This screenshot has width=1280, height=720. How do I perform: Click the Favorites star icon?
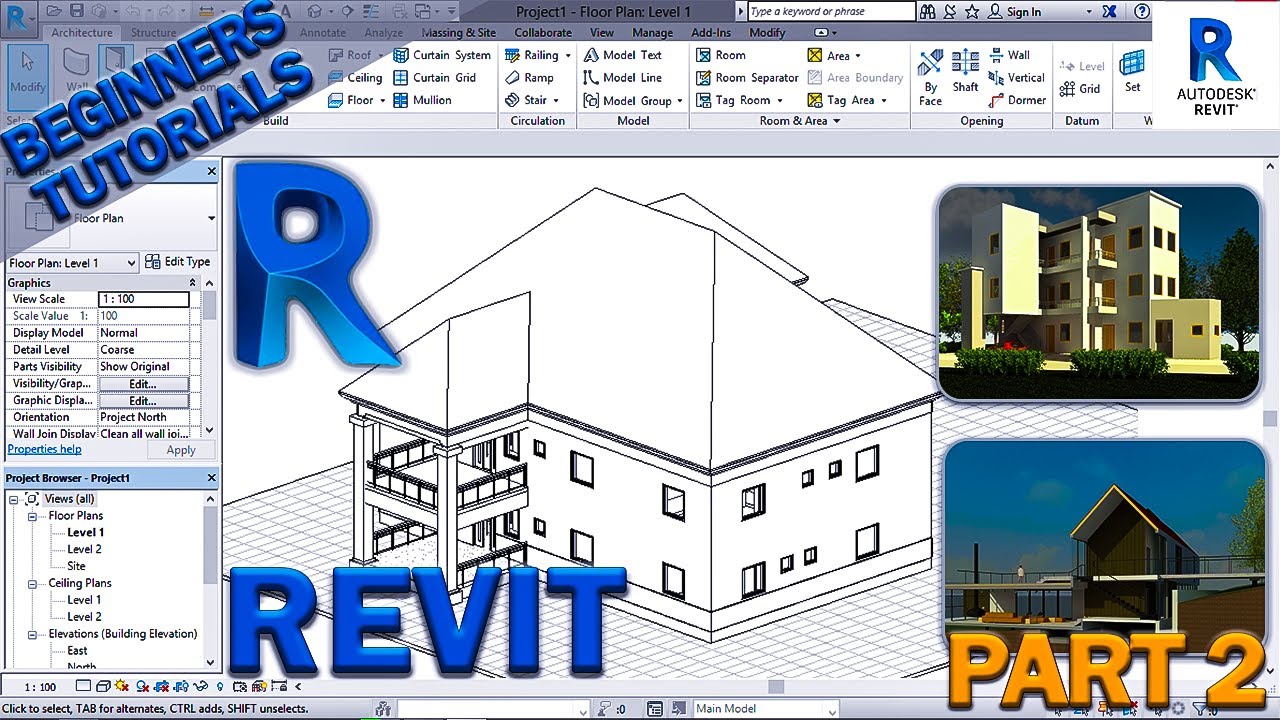pos(973,11)
